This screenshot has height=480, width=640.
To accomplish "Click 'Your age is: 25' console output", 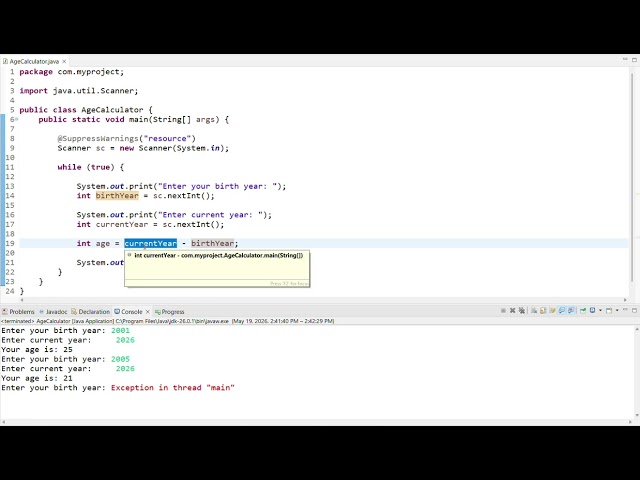I will tap(37, 349).
